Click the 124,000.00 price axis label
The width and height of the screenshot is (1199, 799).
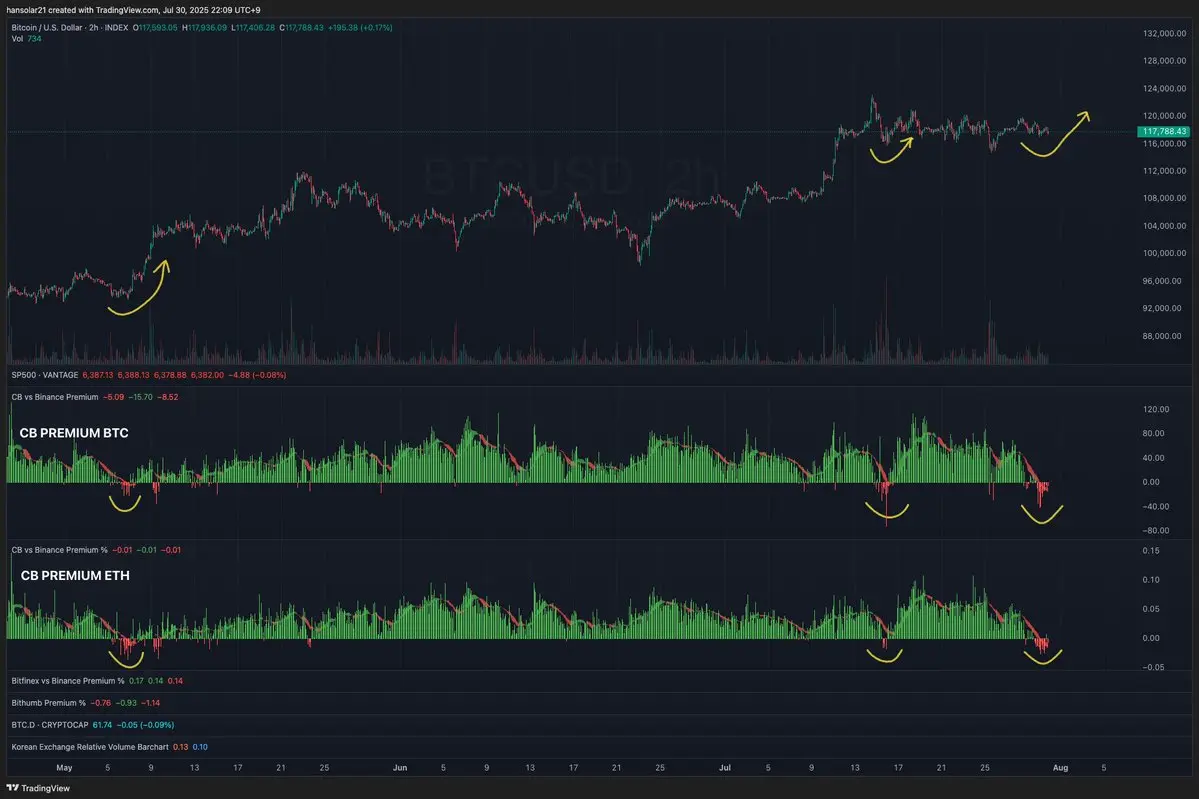[1164, 89]
